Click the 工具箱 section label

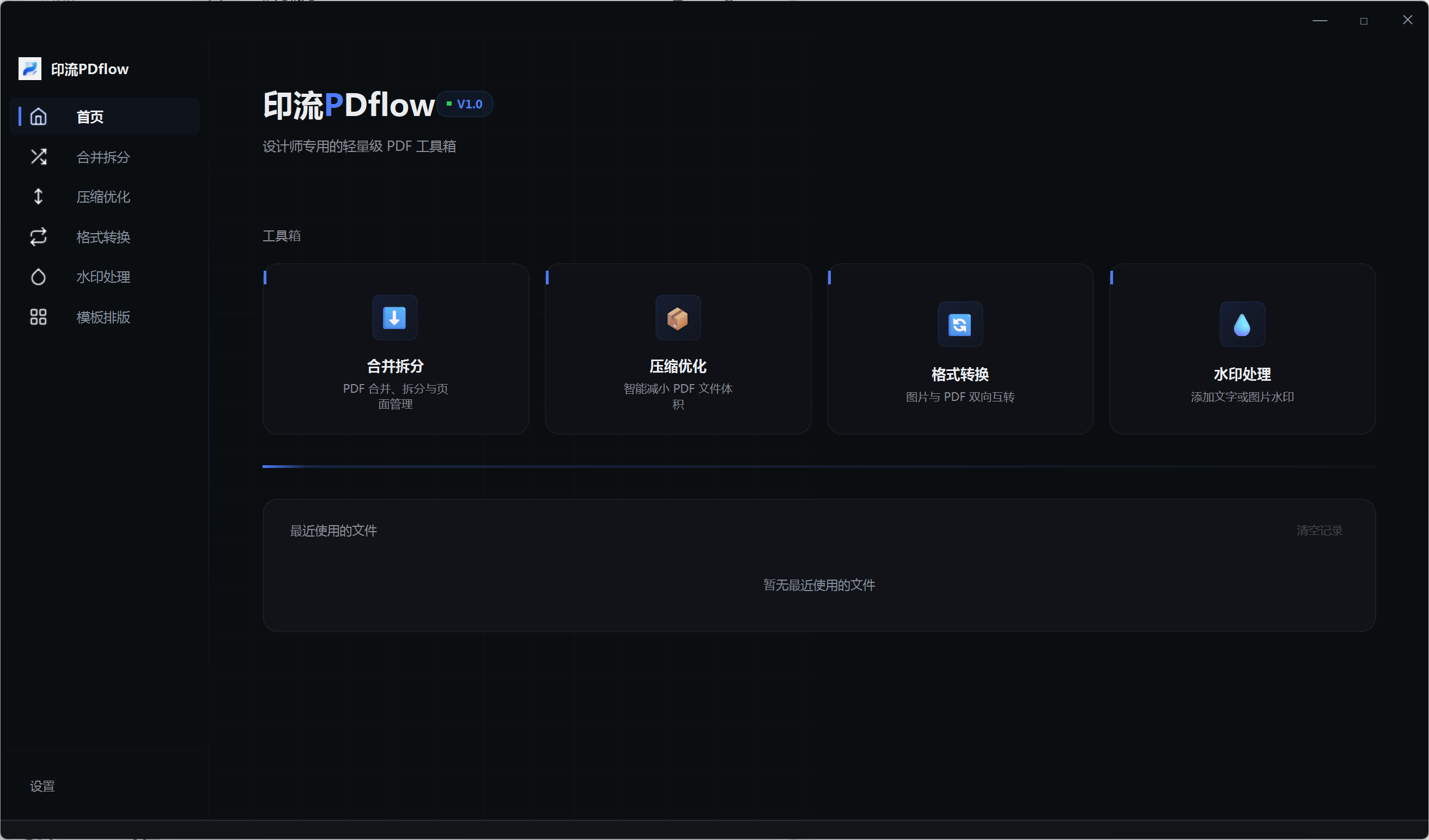pyautogui.click(x=281, y=235)
